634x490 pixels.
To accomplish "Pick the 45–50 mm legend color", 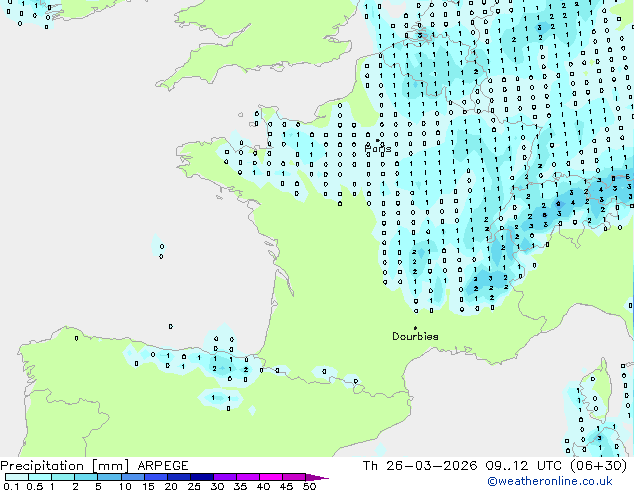I will tap(293, 477).
